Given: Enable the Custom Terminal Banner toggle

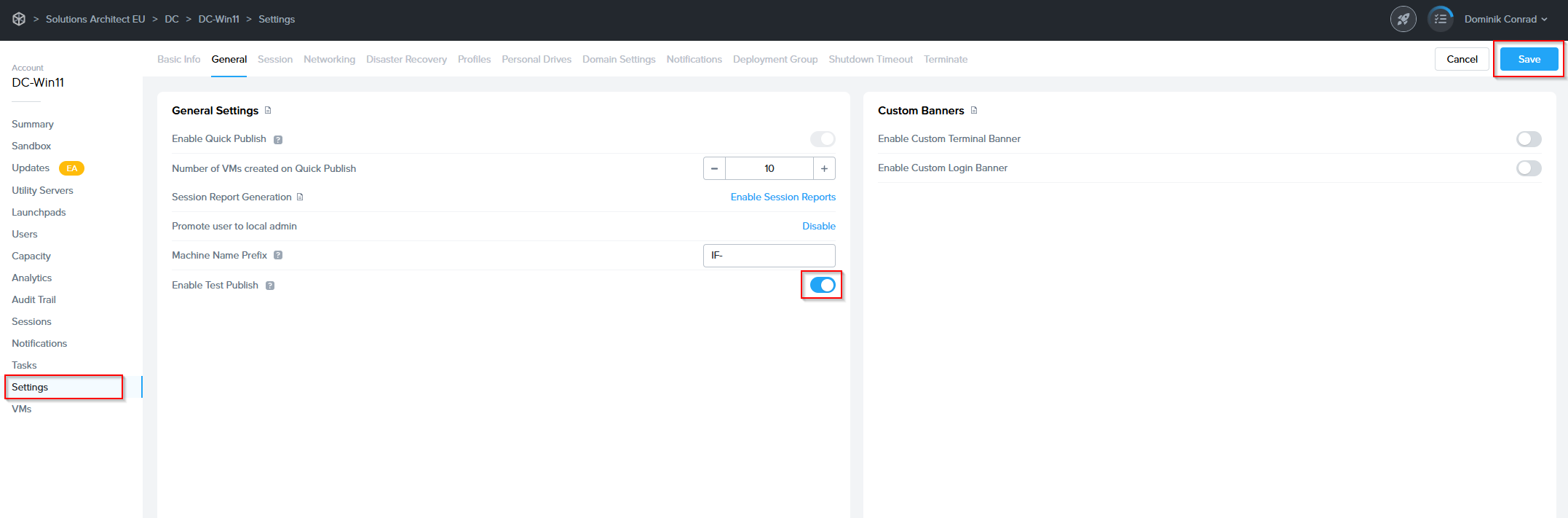Looking at the screenshot, I should [x=1528, y=139].
